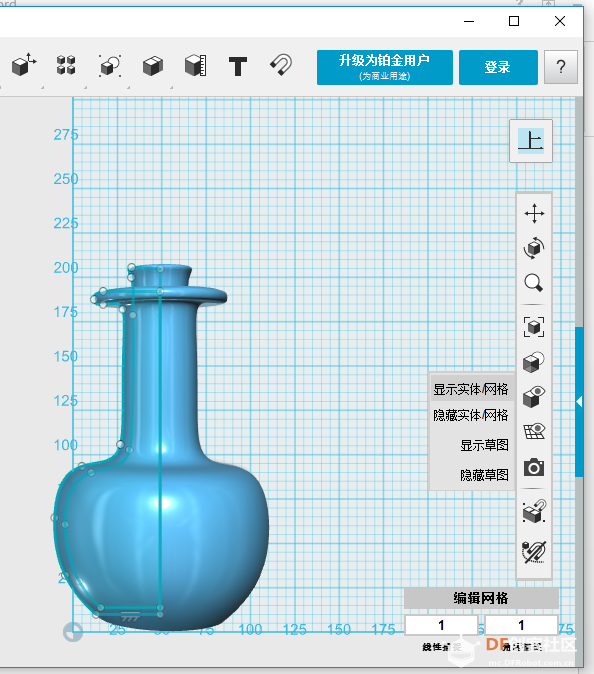Image resolution: width=594 pixels, height=674 pixels.
Task: Choose 显示实体/网格 from the flyout
Action: [471, 389]
